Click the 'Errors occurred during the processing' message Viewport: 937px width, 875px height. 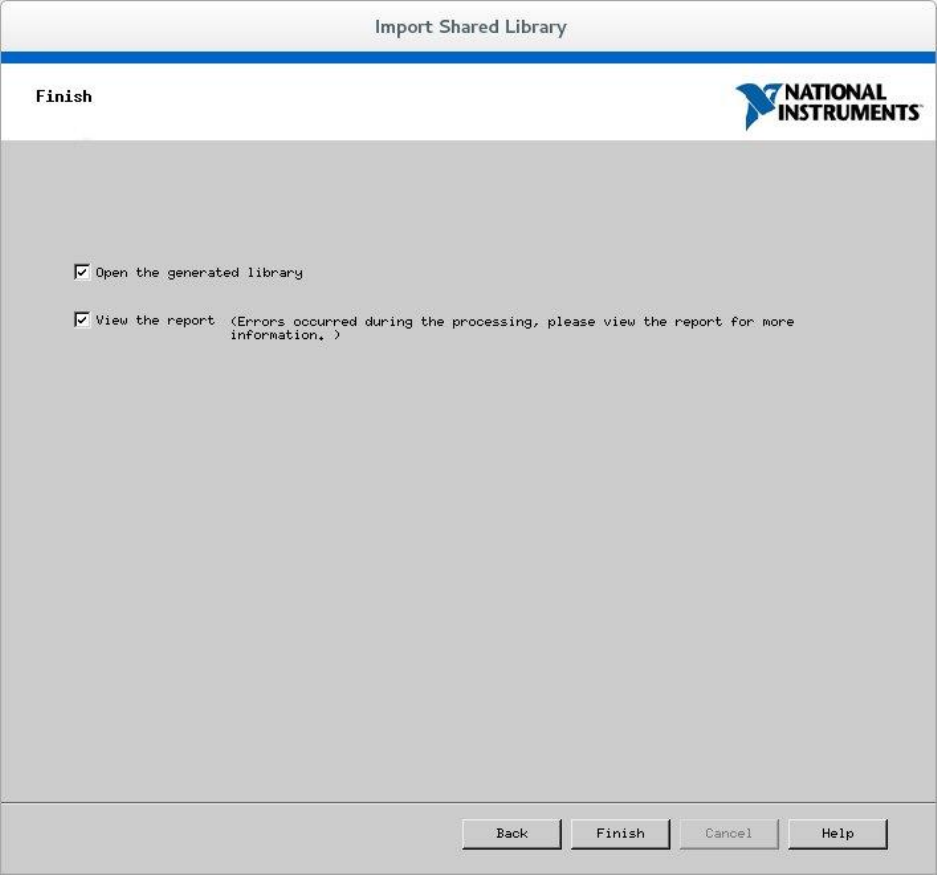point(512,328)
